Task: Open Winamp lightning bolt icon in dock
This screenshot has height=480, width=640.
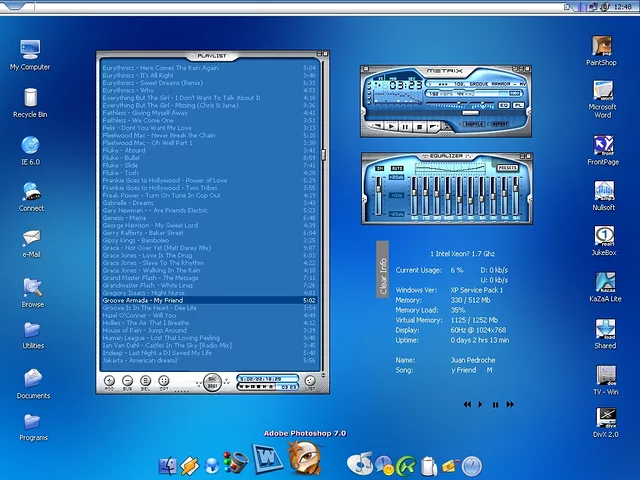Action: point(189,465)
